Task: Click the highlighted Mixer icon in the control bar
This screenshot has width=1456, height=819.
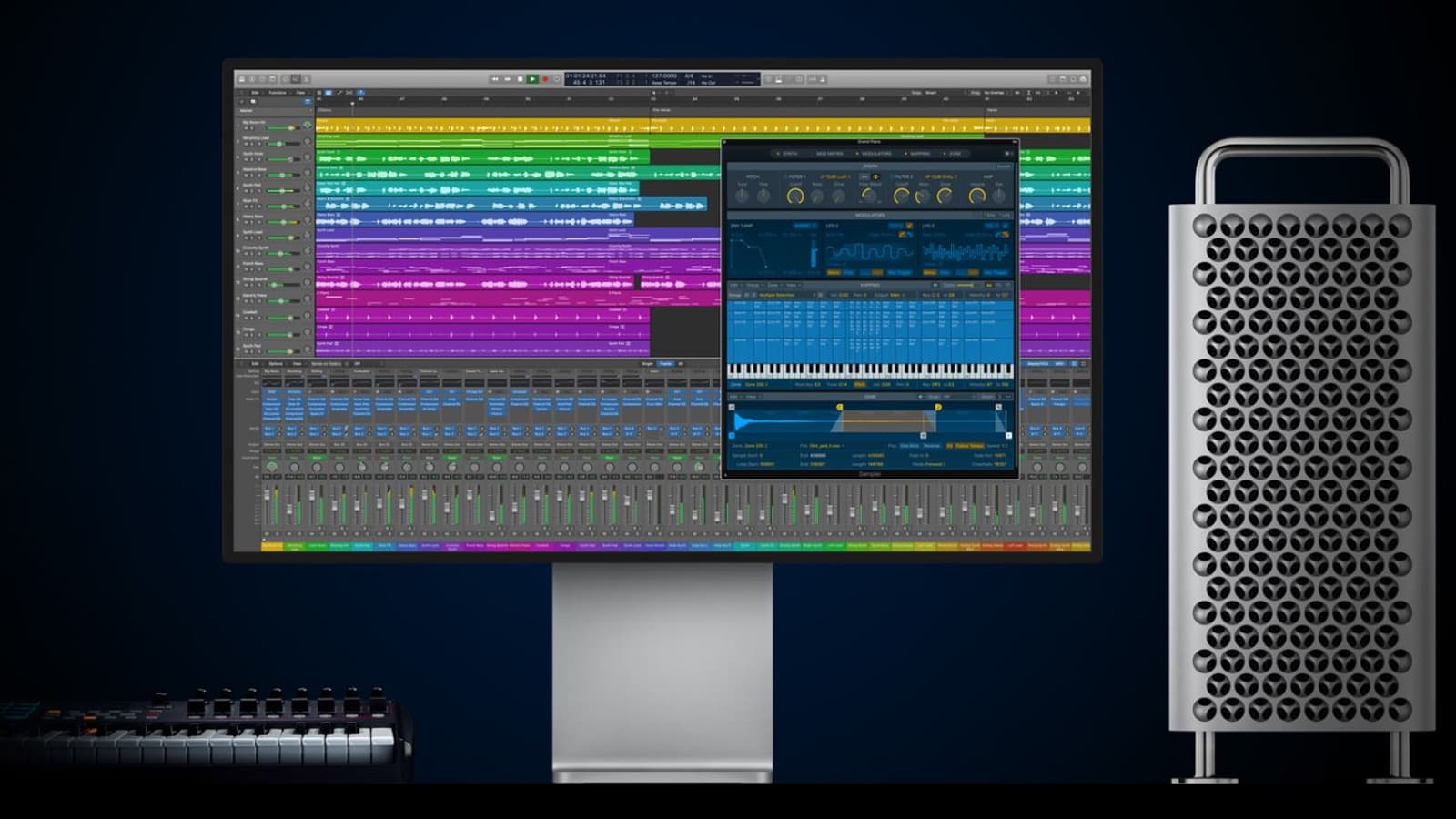Action: tap(295, 79)
